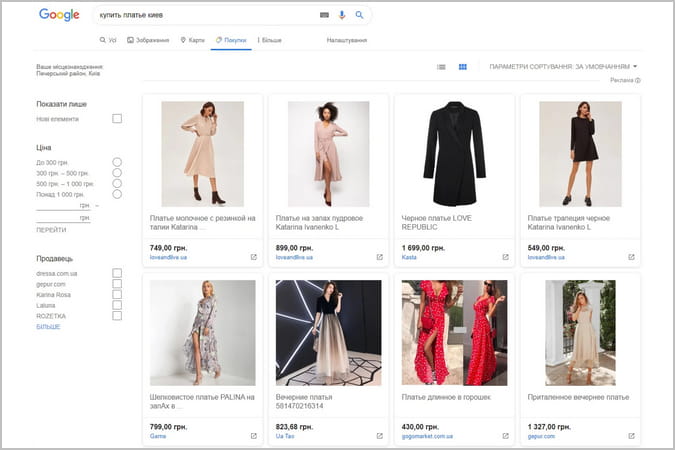Viewport: 675px width, 450px height.
Task: Check seller gepur.com checkbox
Action: coord(117,284)
